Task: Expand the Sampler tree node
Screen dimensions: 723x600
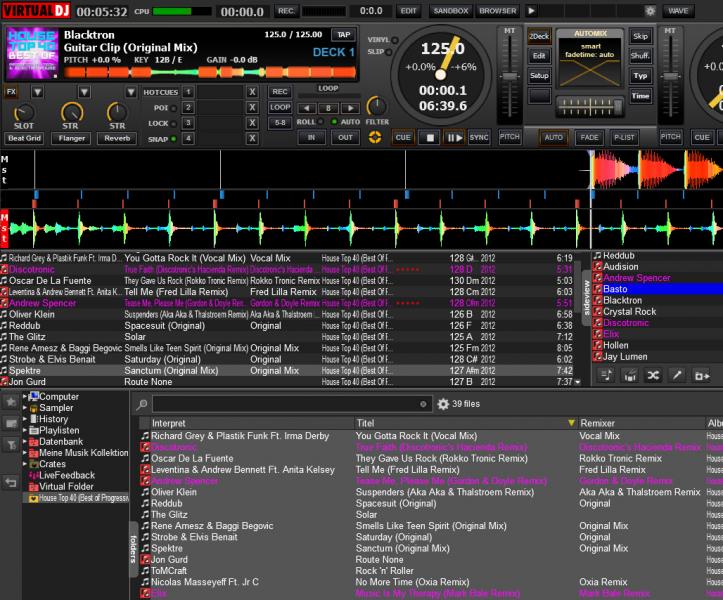Action: (24, 408)
